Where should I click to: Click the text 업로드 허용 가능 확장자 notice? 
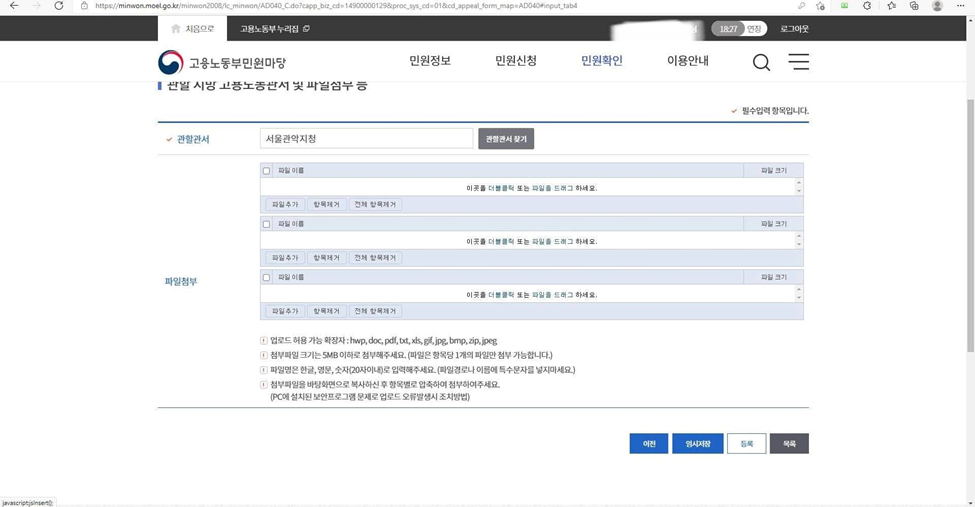[x=383, y=340]
